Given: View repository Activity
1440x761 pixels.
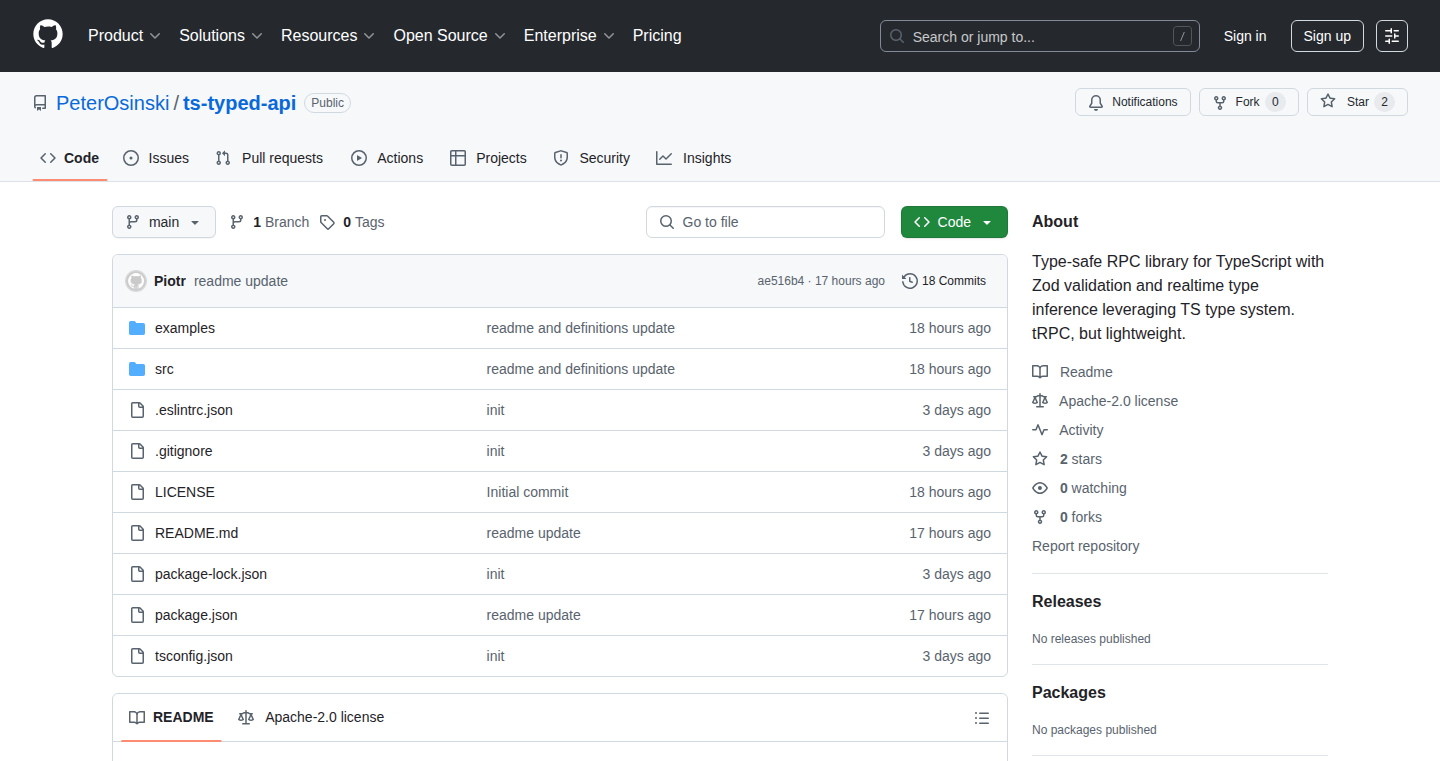Looking at the screenshot, I should tap(1068, 430).
